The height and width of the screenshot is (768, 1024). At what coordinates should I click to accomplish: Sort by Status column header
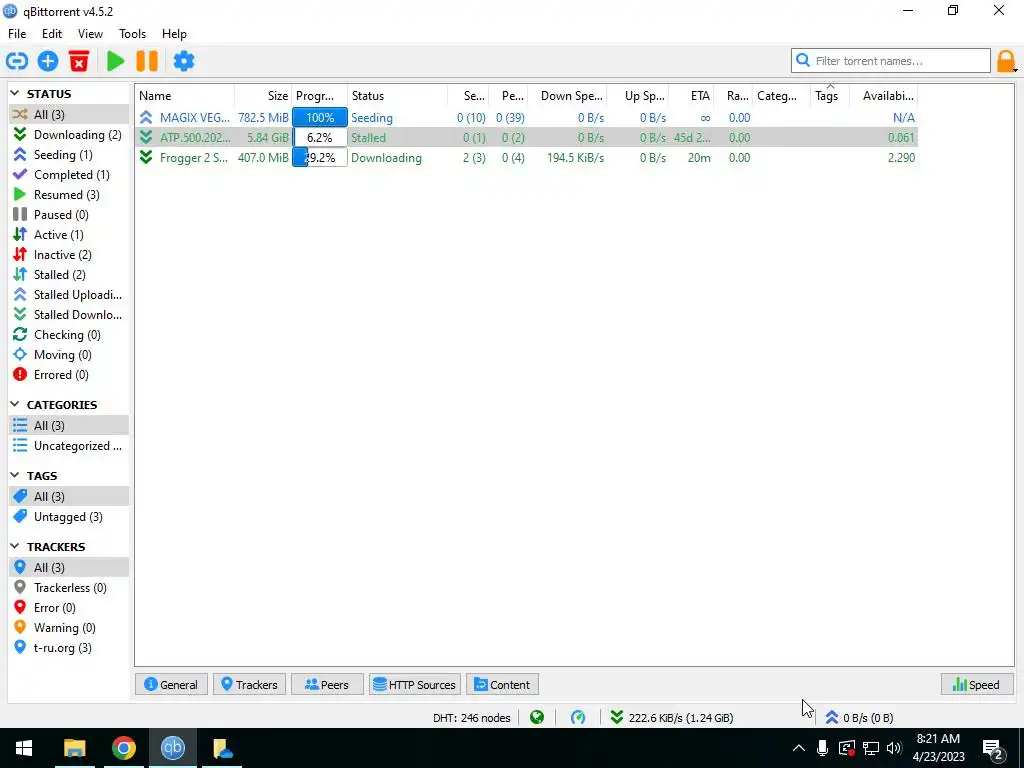coord(398,96)
